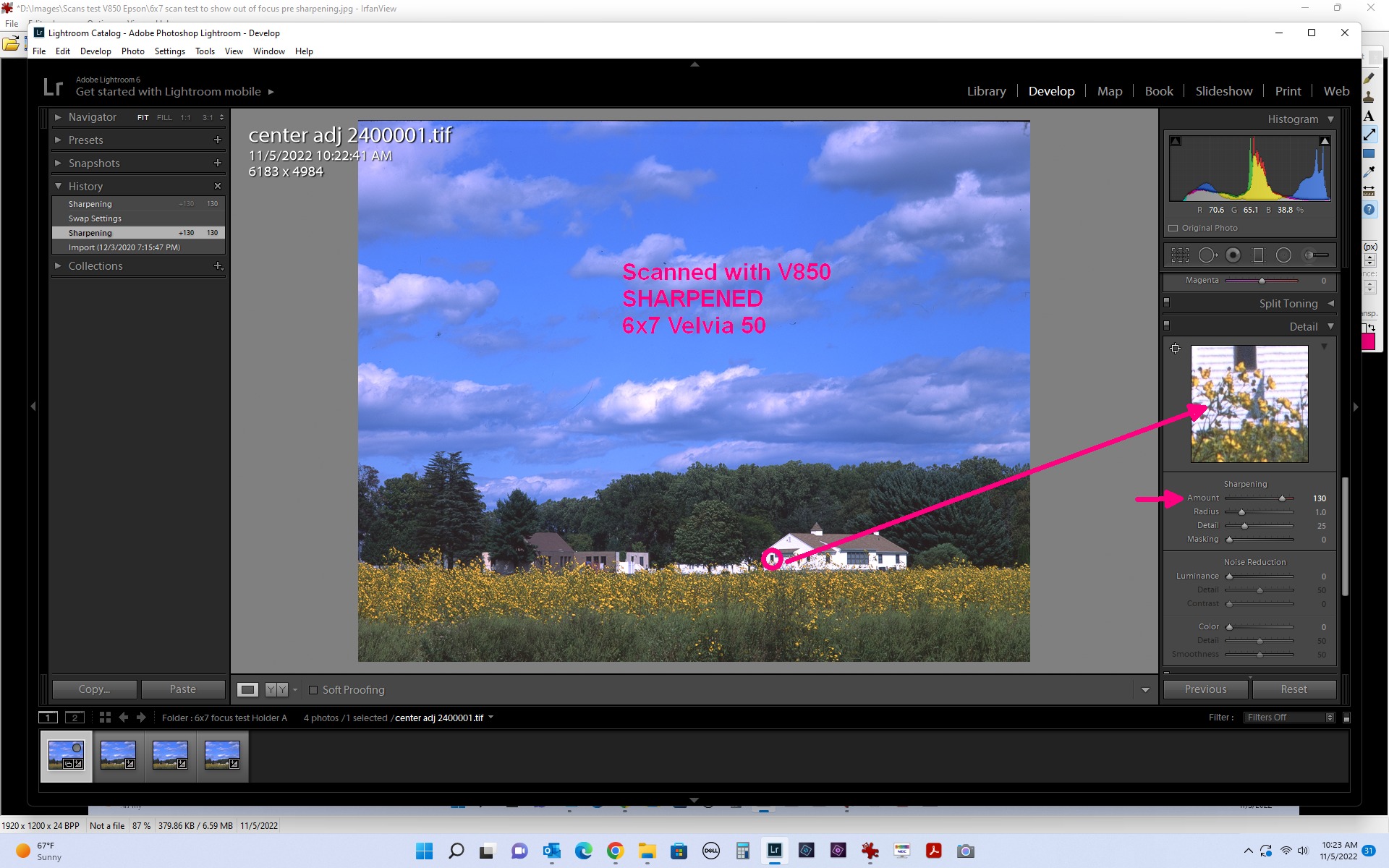Image resolution: width=1389 pixels, height=868 pixels.
Task: Select the Crop Overlay tool
Action: [x=1180, y=255]
